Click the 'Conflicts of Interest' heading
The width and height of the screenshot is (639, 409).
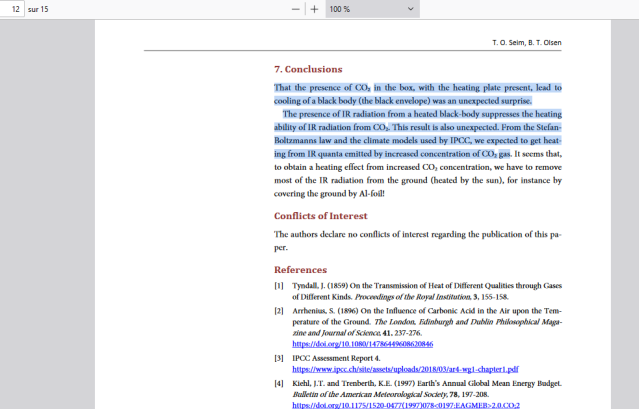click(320, 216)
